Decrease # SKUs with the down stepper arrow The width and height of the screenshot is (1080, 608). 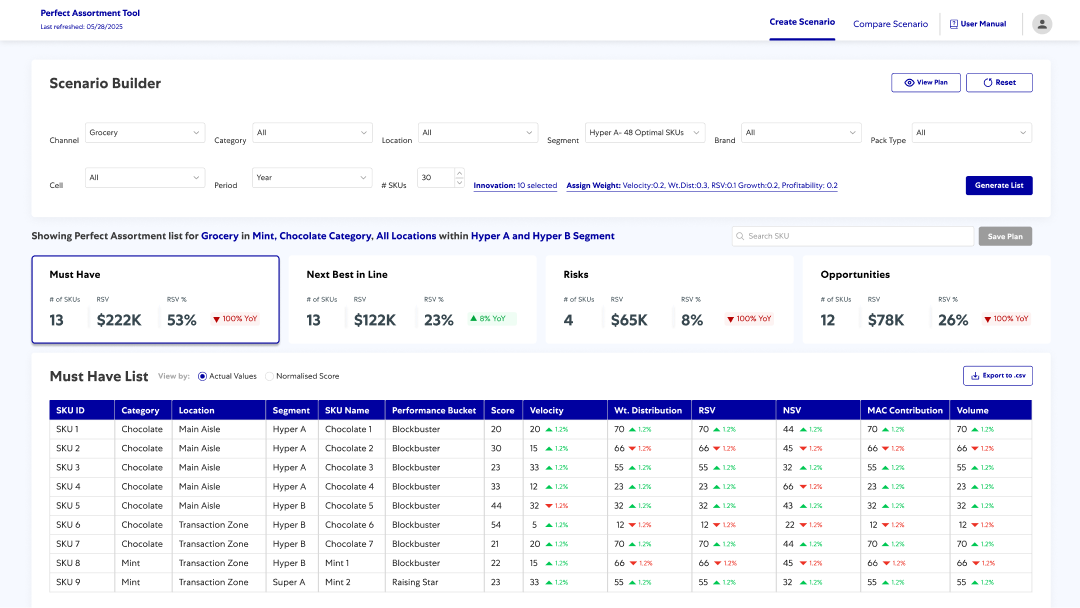[x=459, y=182]
